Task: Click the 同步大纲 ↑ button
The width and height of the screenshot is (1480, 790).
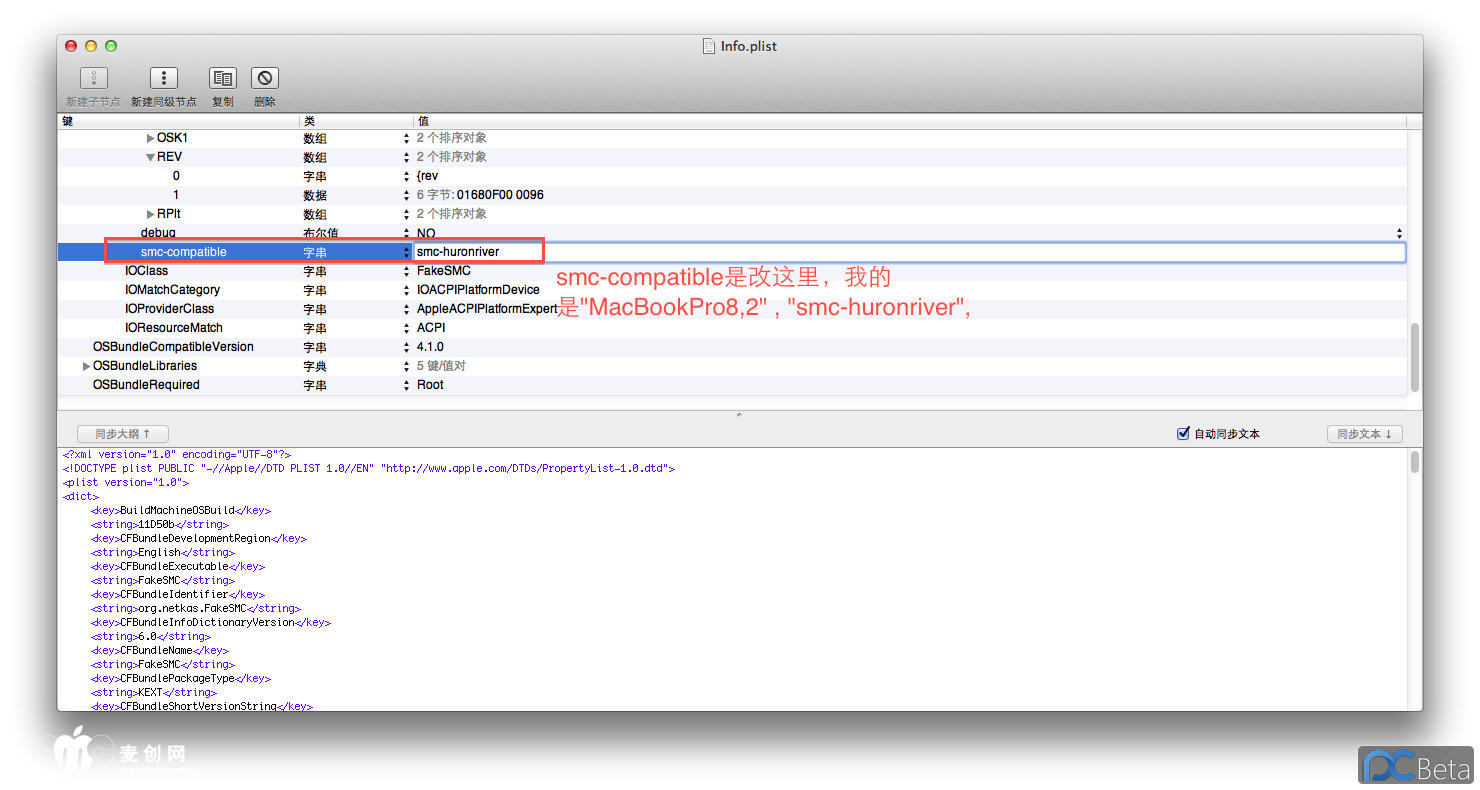Action: [122, 434]
